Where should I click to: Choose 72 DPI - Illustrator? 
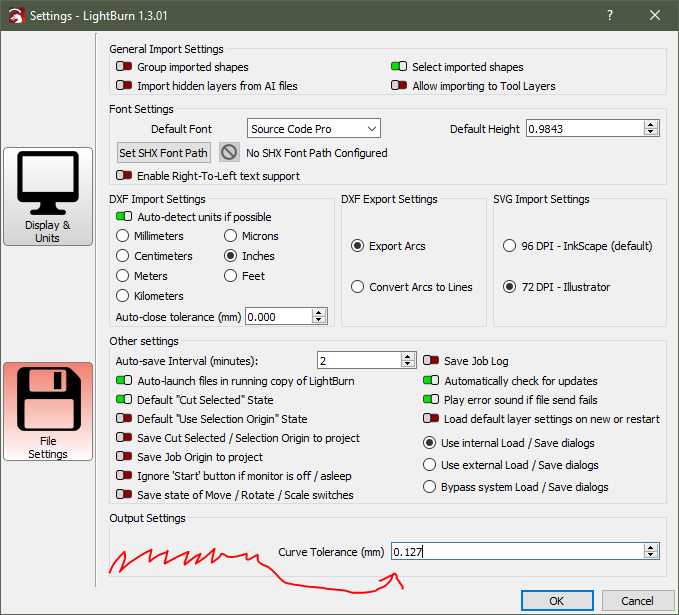tap(509, 287)
